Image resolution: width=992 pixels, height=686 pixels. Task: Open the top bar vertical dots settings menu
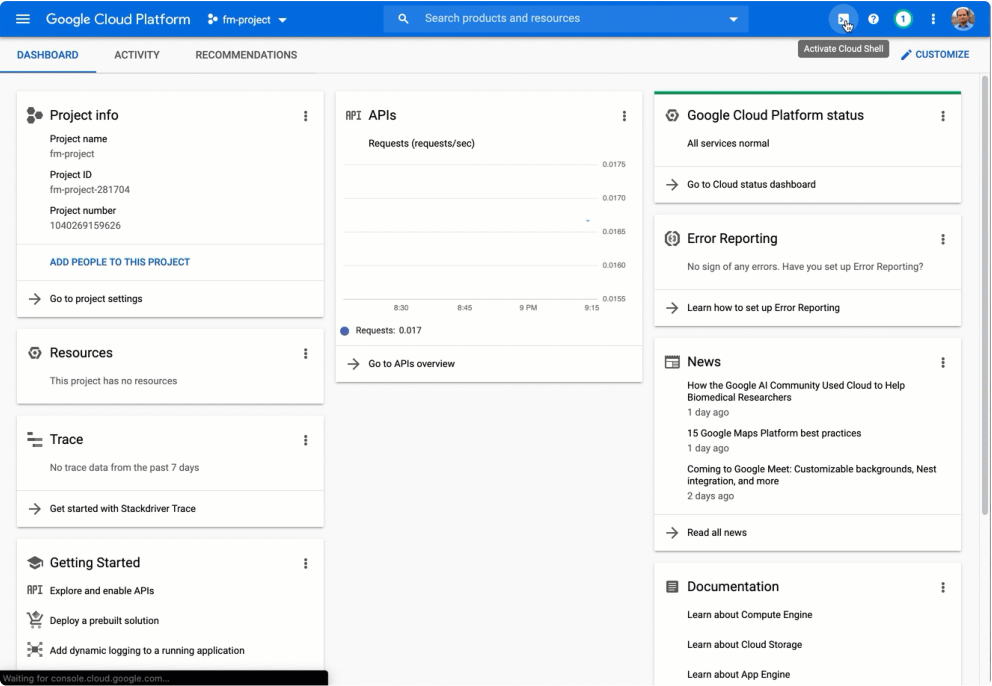[x=933, y=20]
